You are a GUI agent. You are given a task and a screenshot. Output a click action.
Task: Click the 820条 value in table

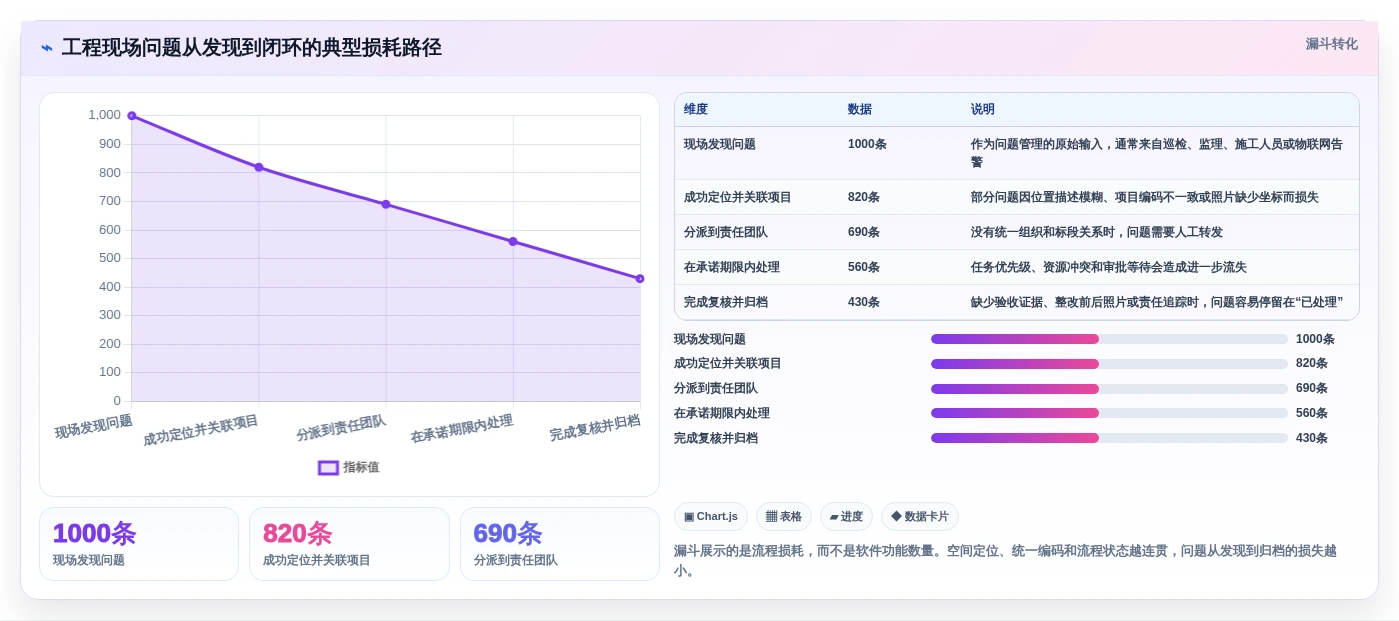point(864,197)
